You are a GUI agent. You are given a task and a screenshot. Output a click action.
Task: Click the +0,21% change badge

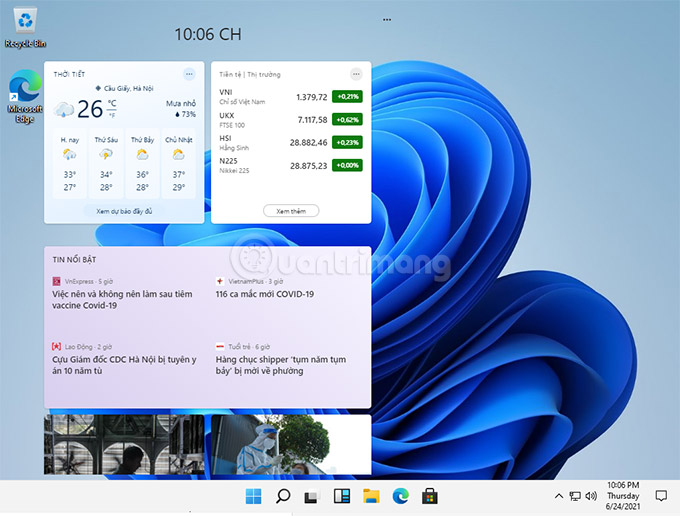(x=347, y=96)
